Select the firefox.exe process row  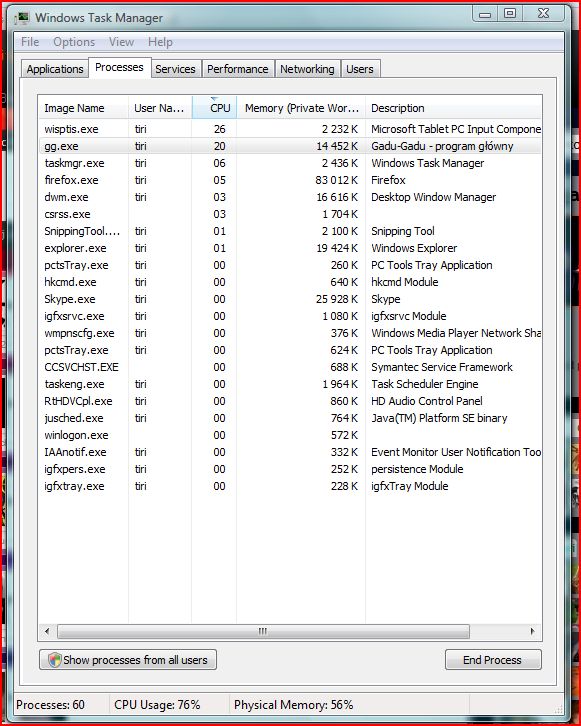[x=290, y=180]
